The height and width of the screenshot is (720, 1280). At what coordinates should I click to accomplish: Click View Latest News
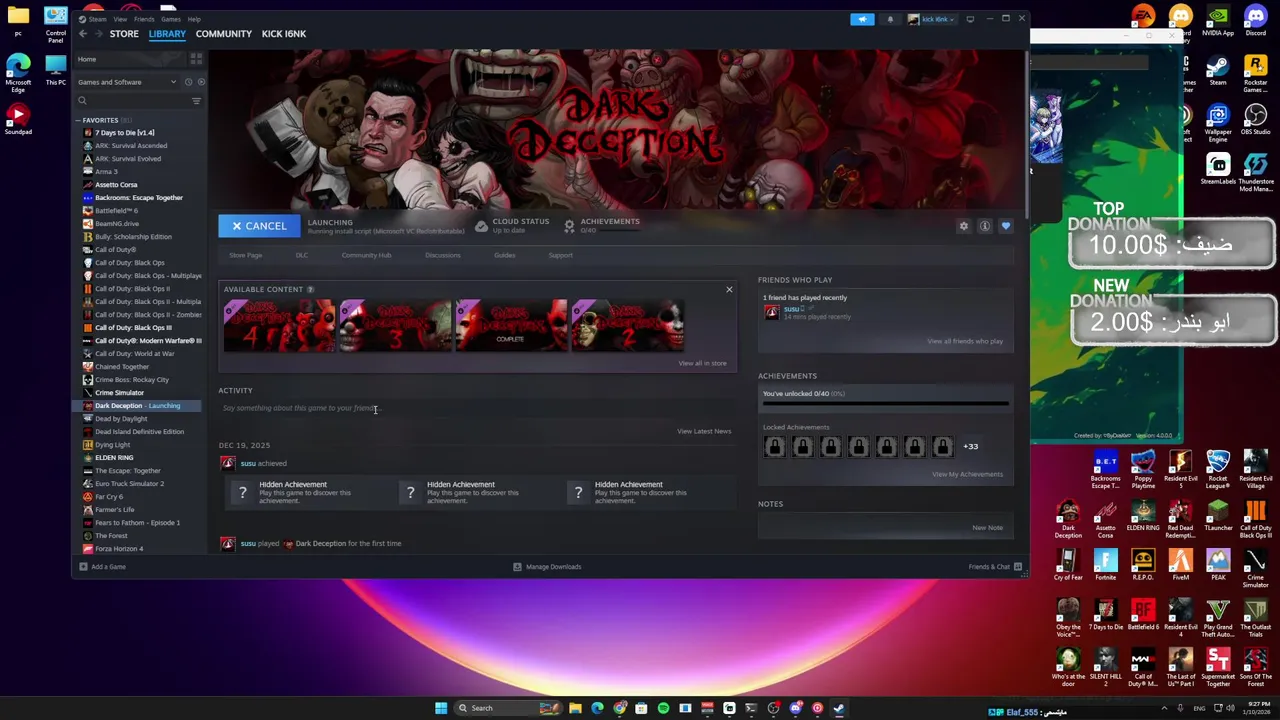[x=704, y=431]
